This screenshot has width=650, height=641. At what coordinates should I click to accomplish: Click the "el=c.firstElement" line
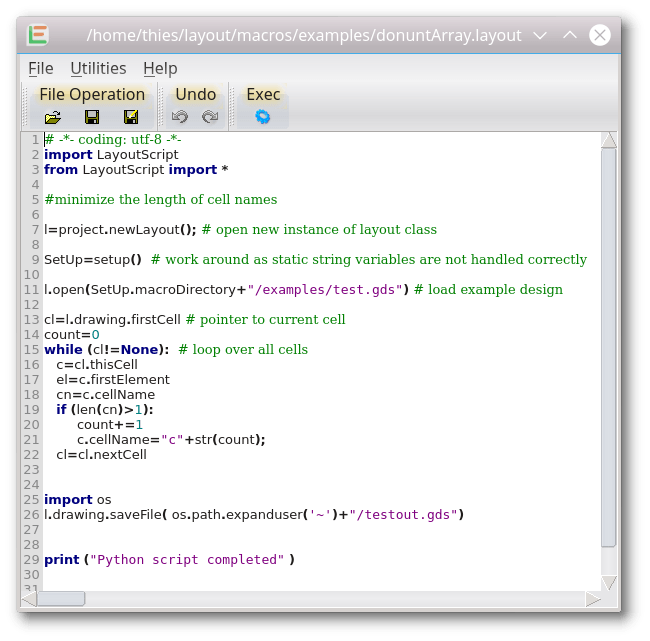(113, 379)
